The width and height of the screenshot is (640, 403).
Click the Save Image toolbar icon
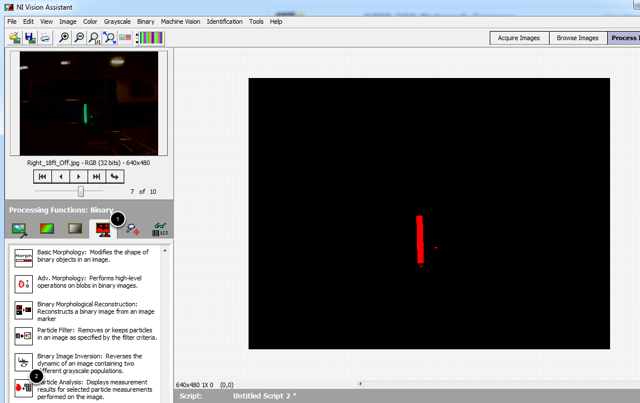coord(30,38)
